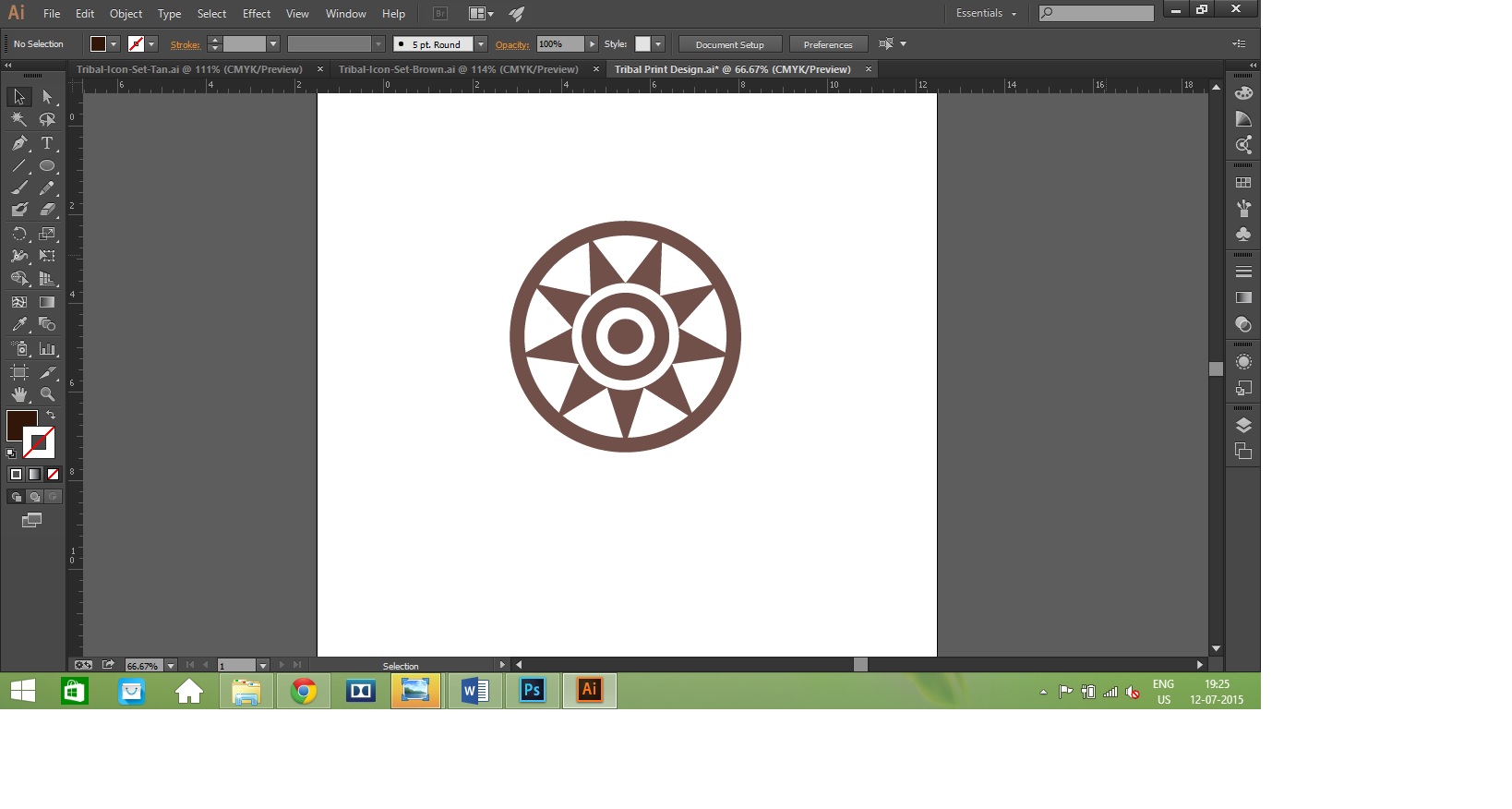Pick the Line Segment tool
This screenshot has height=809, width=1512.
[19, 166]
